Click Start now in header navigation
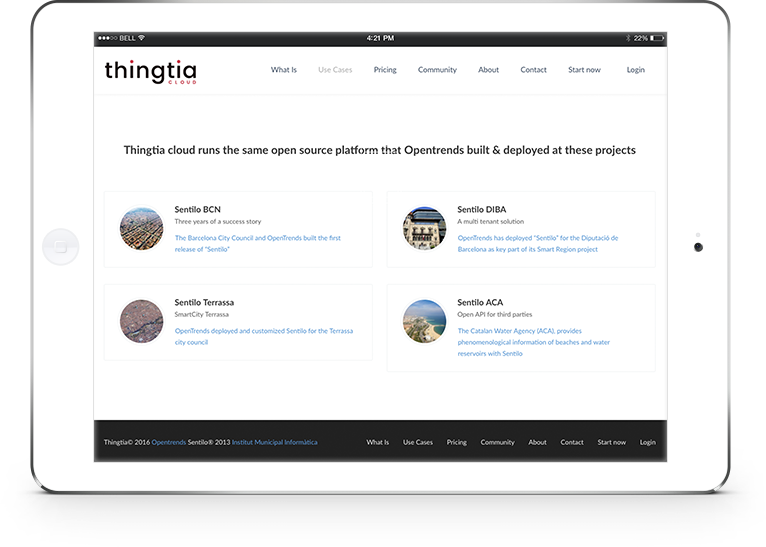The width and height of the screenshot is (766, 547). coord(584,70)
